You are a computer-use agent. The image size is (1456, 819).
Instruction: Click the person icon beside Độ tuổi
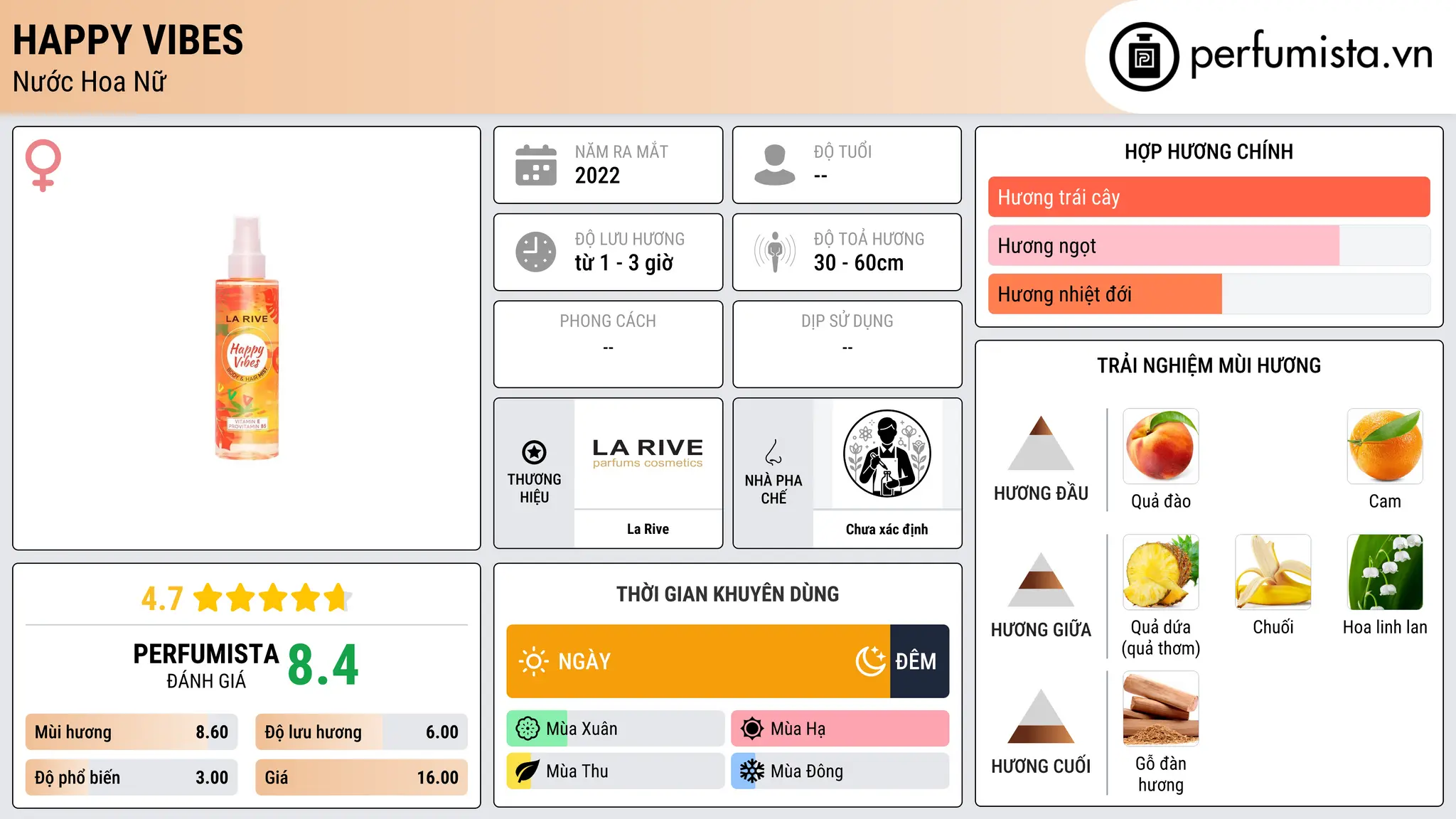pyautogui.click(x=775, y=165)
